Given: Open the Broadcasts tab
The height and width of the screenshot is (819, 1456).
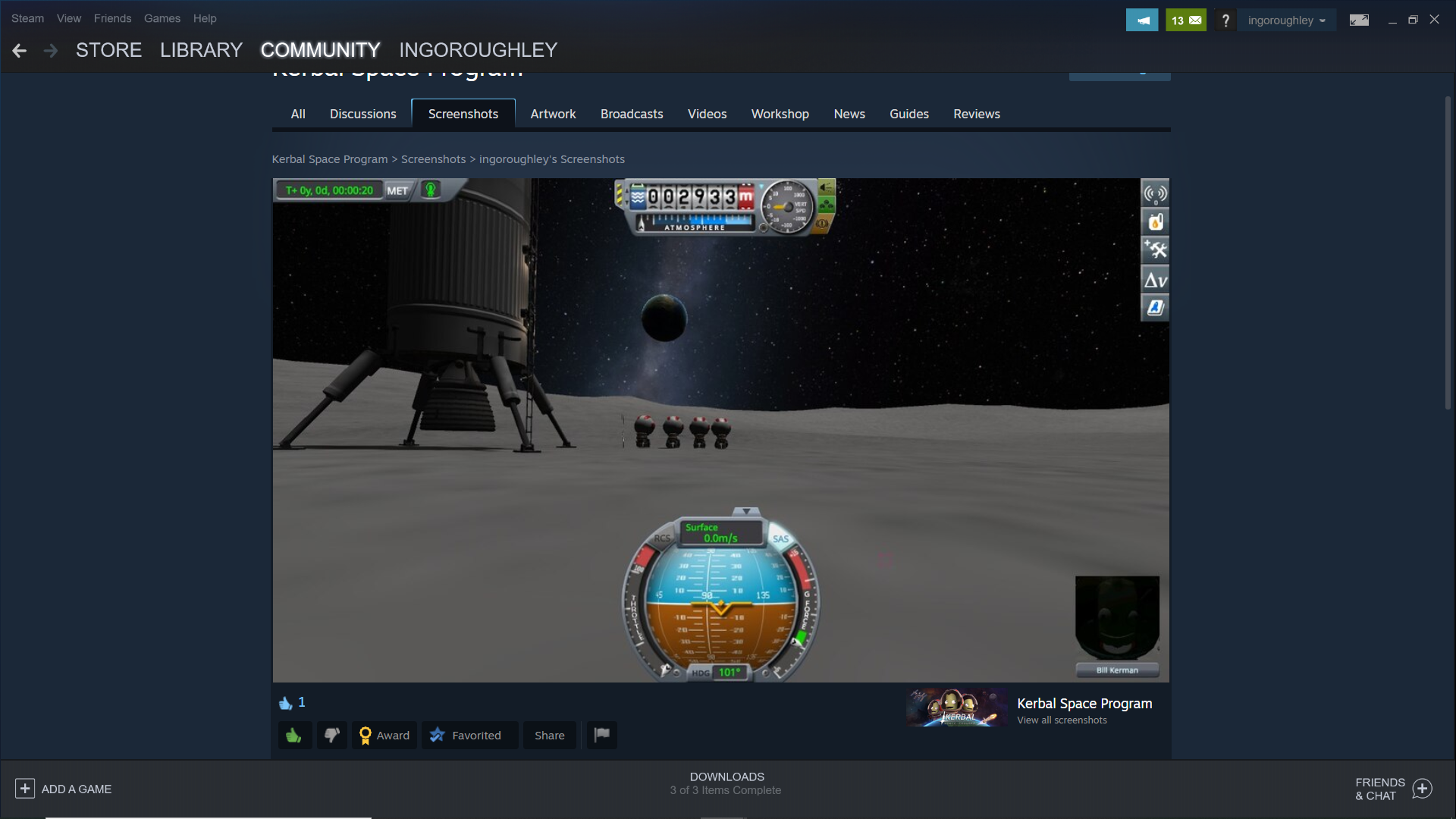Looking at the screenshot, I should [x=632, y=114].
